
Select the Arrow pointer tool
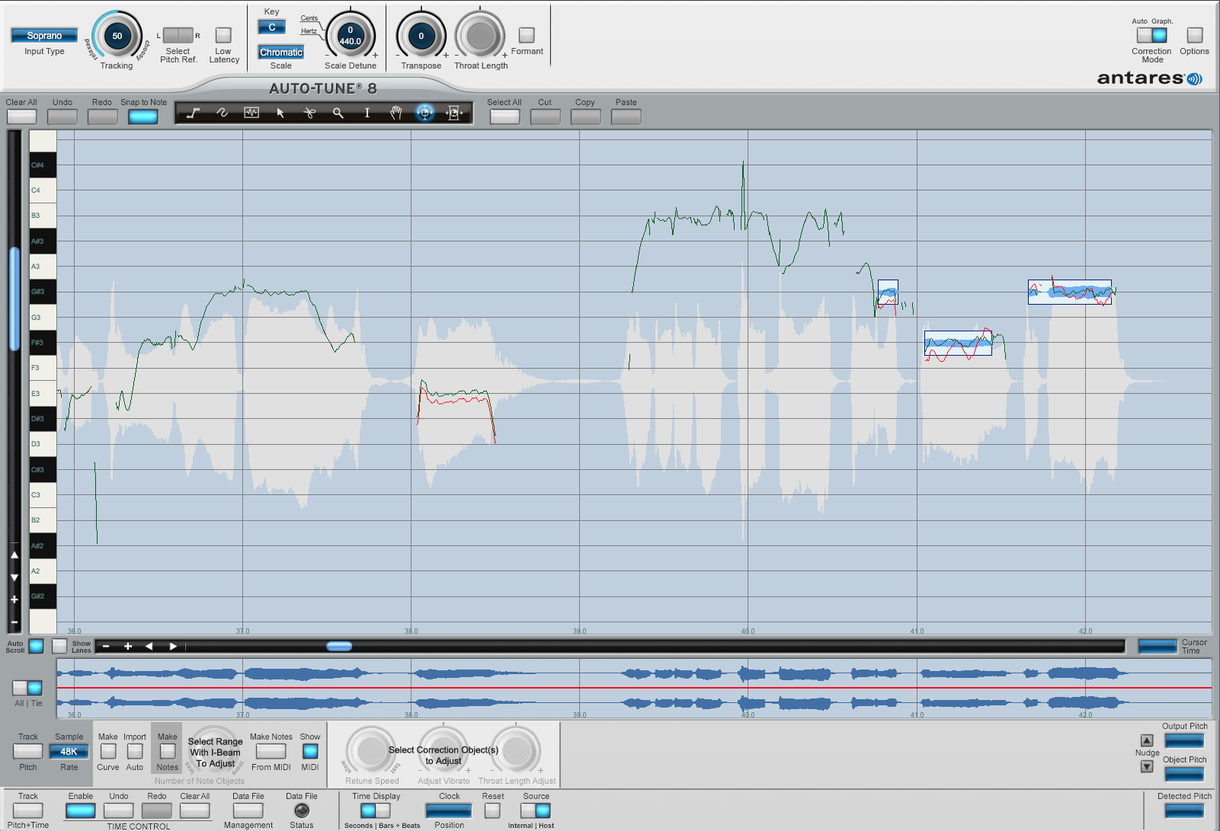click(280, 113)
